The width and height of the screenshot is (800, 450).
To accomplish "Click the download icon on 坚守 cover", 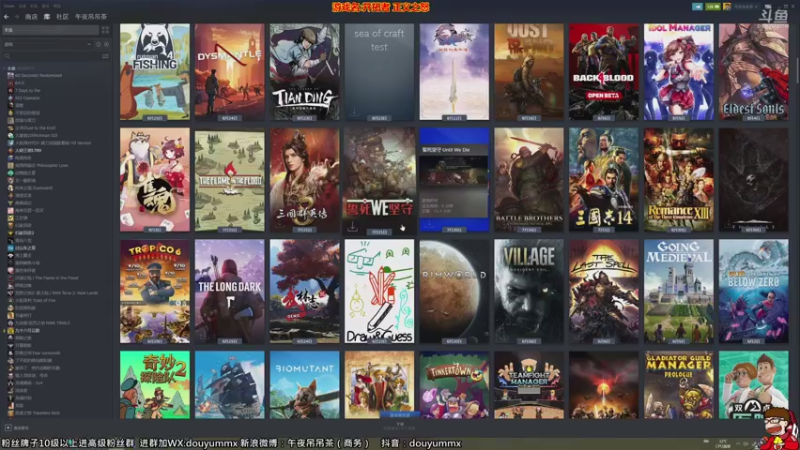I will pyautogui.click(x=353, y=226).
